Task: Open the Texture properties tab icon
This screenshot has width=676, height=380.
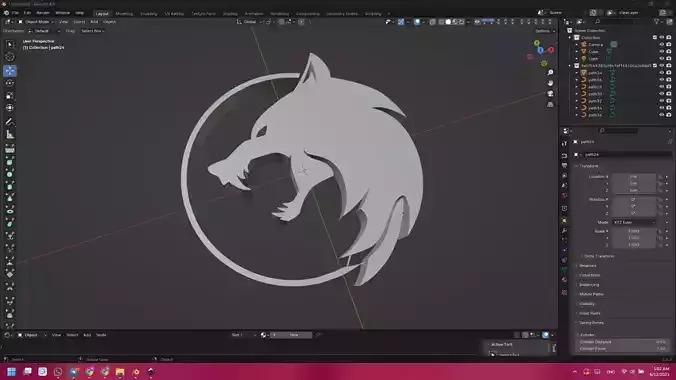Action: click(564, 292)
